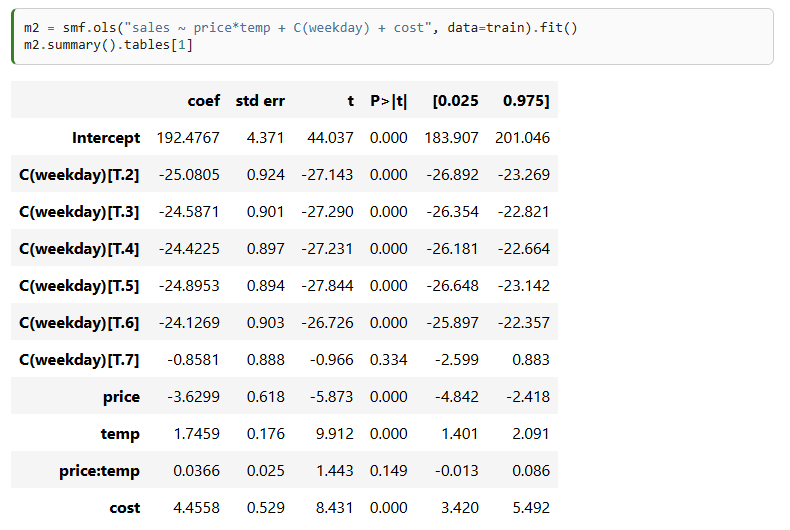The height and width of the screenshot is (530, 790).
Task: Select the 'C(weekday)[T.2]' row label
Action: pos(79,175)
